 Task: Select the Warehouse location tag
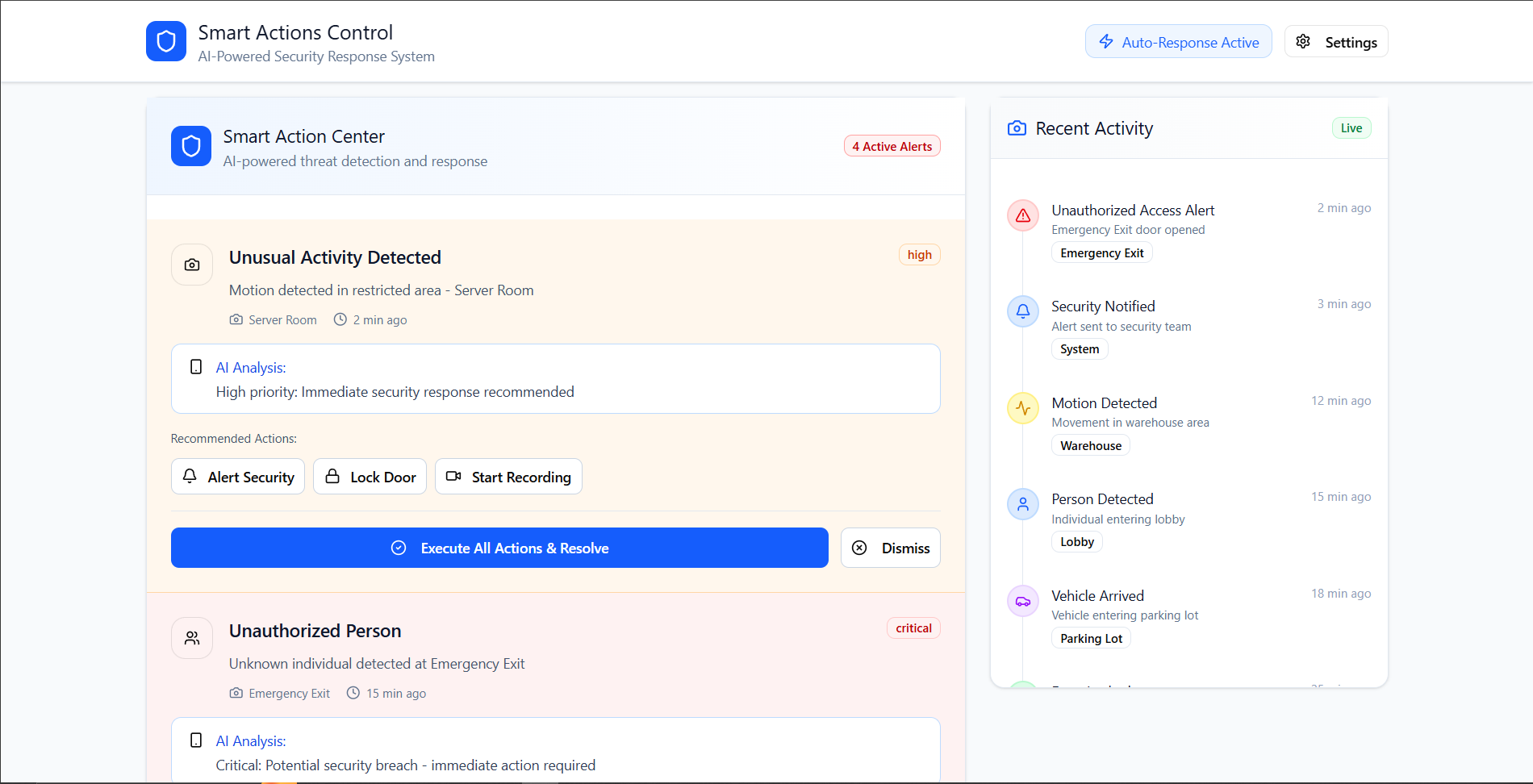click(x=1090, y=446)
